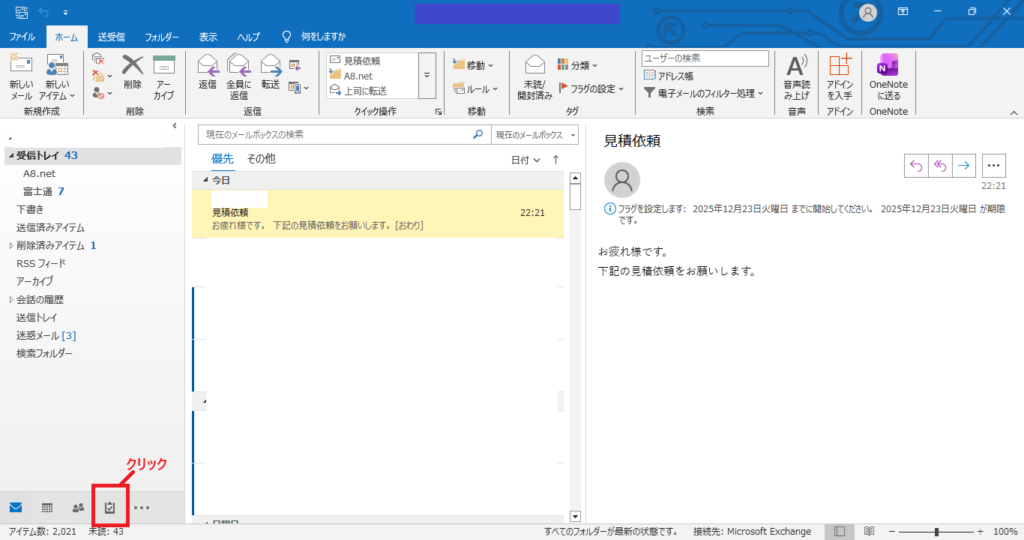Image resolution: width=1024 pixels, height=540 pixels.
Task: Click Send to OneNote icon
Action: pos(887,68)
